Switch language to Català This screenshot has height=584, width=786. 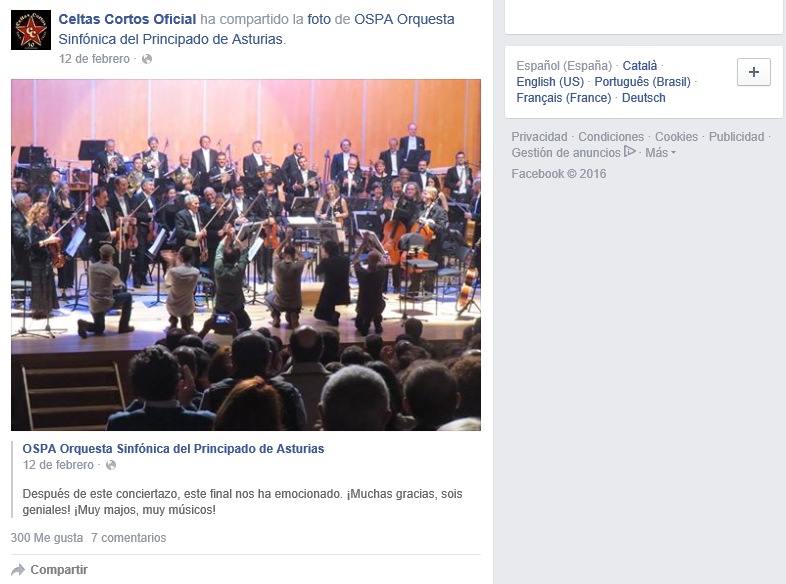click(x=640, y=66)
